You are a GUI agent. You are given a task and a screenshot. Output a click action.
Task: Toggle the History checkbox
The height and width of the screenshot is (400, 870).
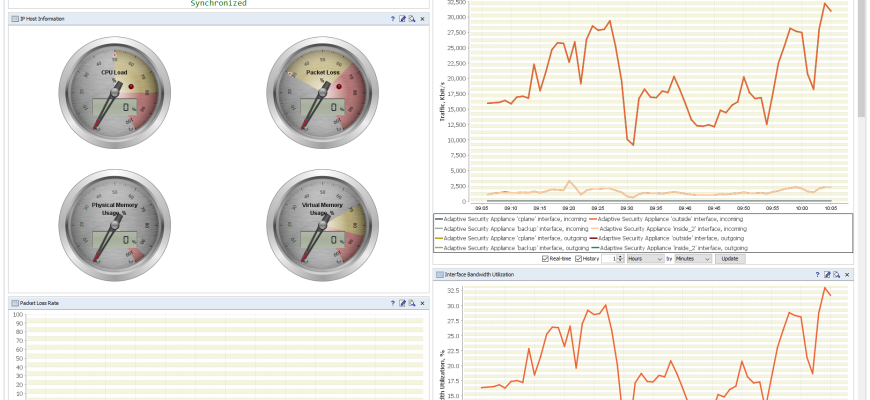point(579,259)
